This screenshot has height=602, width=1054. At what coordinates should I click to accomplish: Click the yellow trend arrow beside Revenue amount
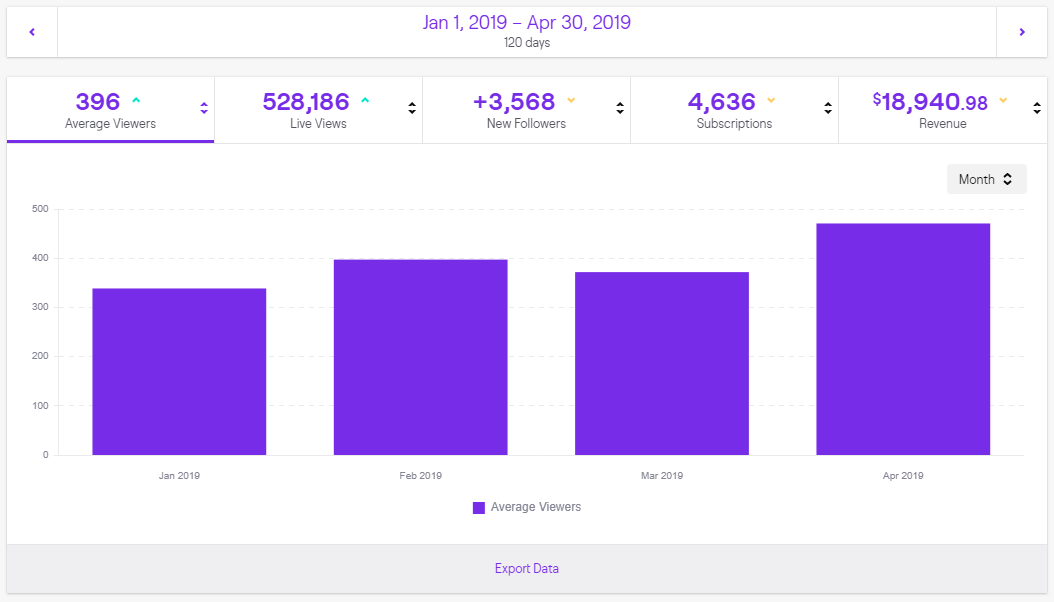pos(1003,101)
